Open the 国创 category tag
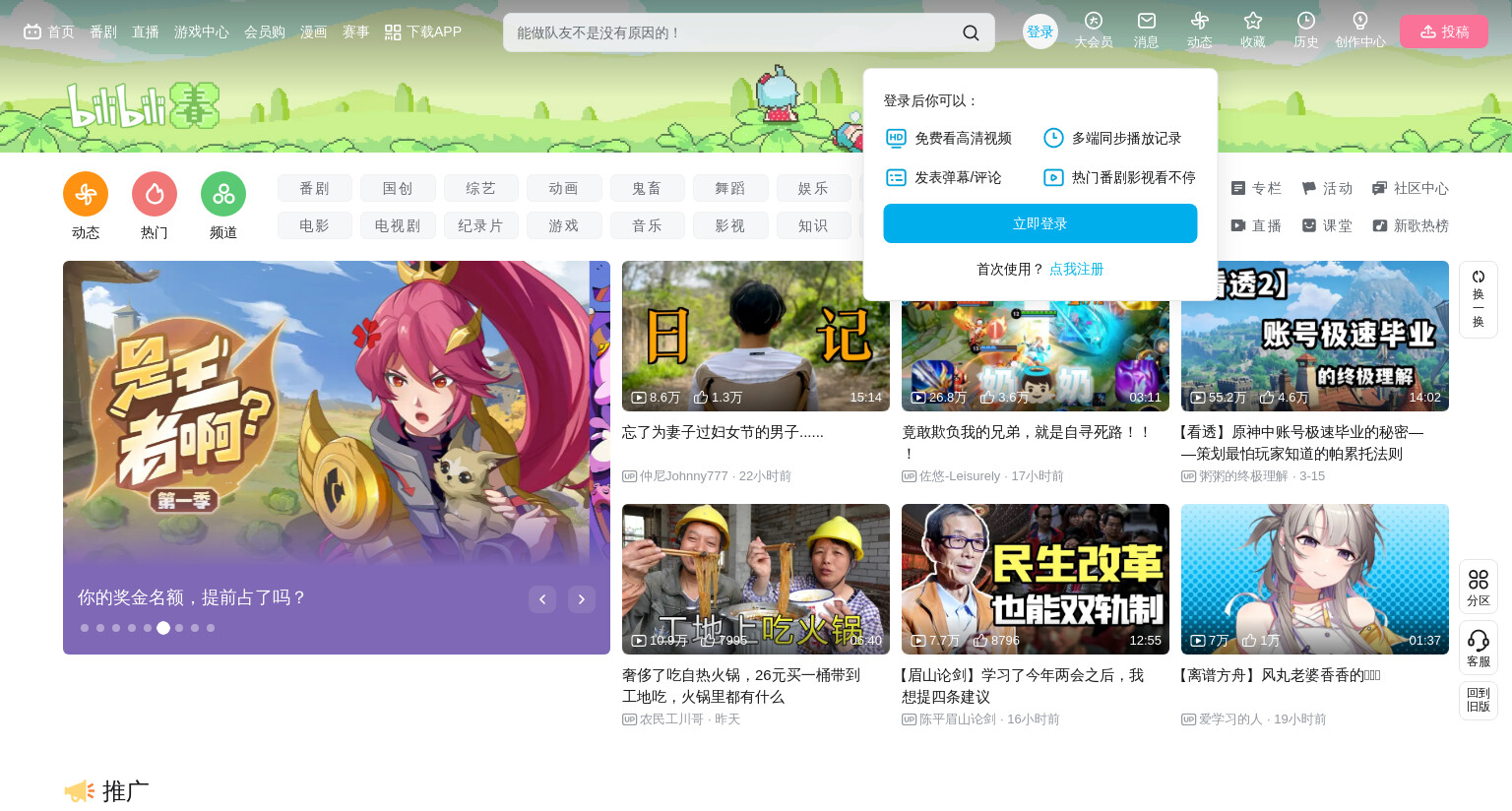This screenshot has width=1512, height=811. (x=398, y=188)
